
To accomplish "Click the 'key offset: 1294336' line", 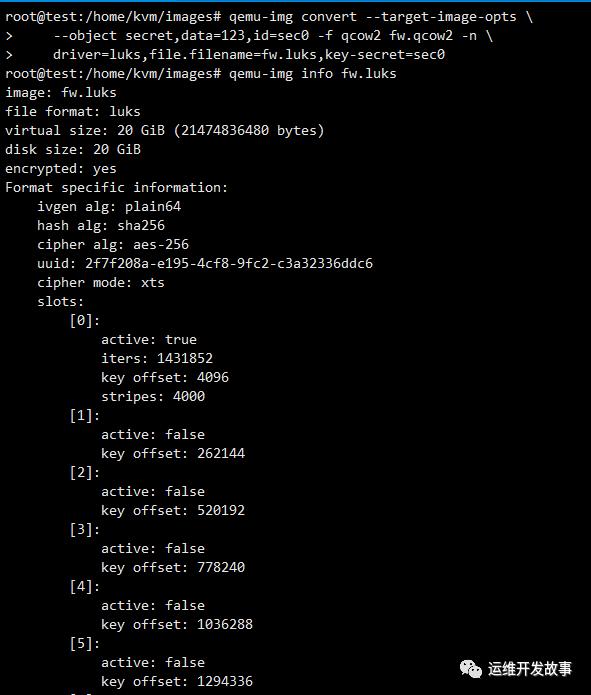I will 177,681.
